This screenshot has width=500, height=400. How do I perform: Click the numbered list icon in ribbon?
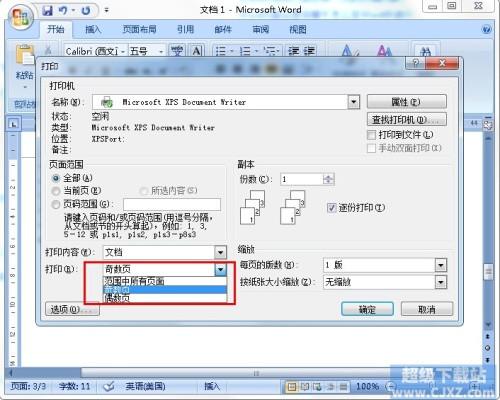tap(245, 51)
